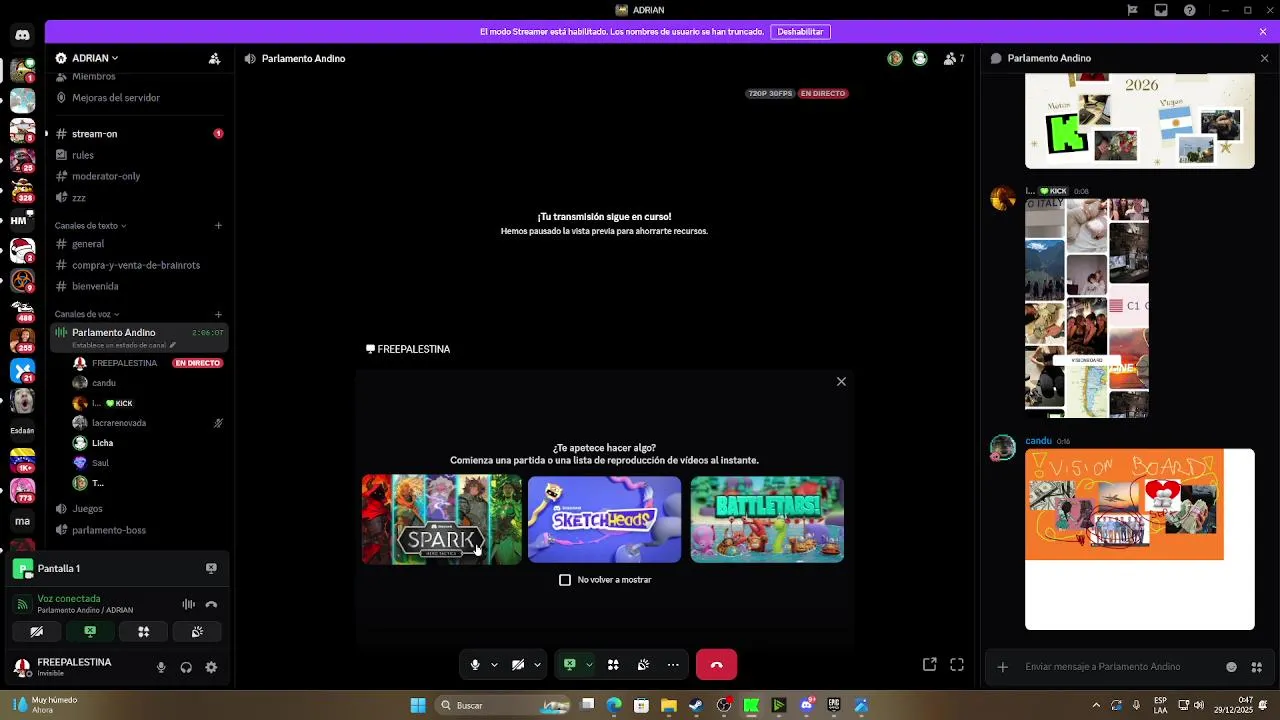The width and height of the screenshot is (1280, 720).
Task: Open the zzz channel
Action: coord(139,198)
